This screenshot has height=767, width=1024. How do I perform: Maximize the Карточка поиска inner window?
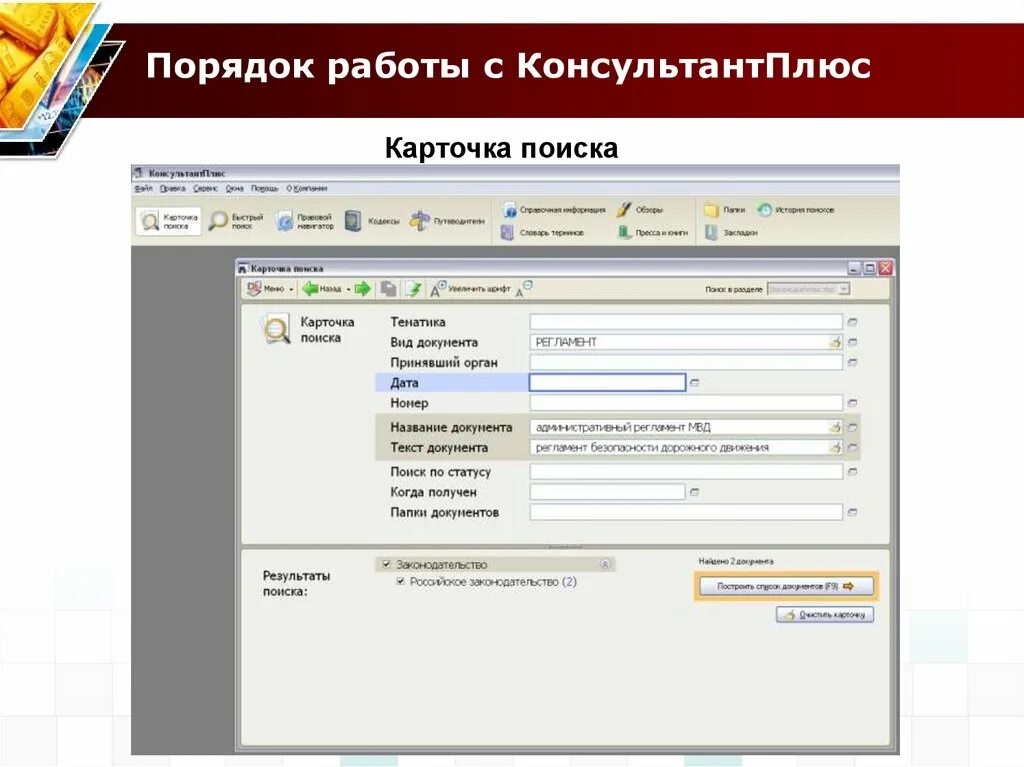[870, 269]
